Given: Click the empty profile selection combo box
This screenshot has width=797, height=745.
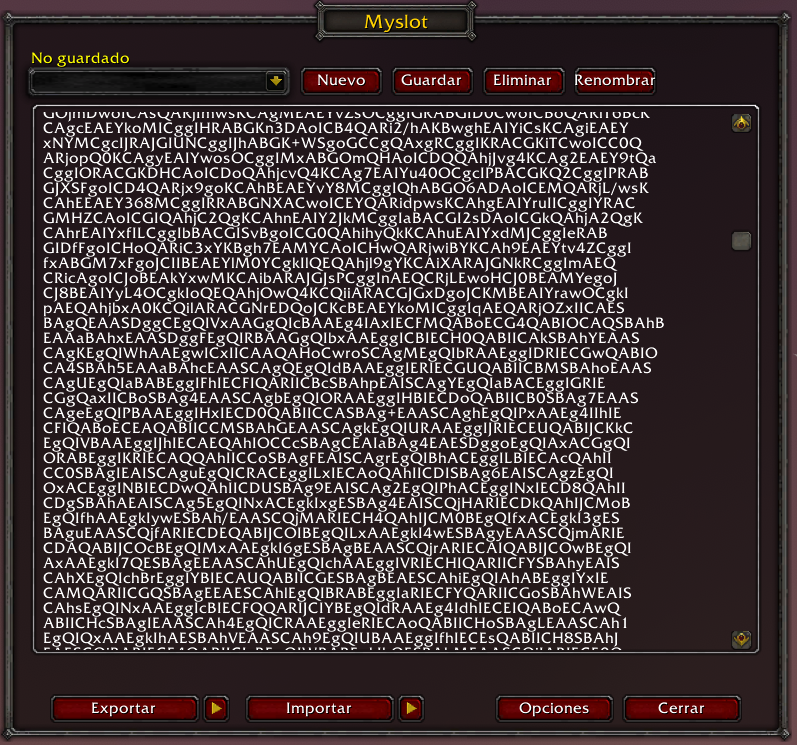Looking at the screenshot, I should 150,81.
